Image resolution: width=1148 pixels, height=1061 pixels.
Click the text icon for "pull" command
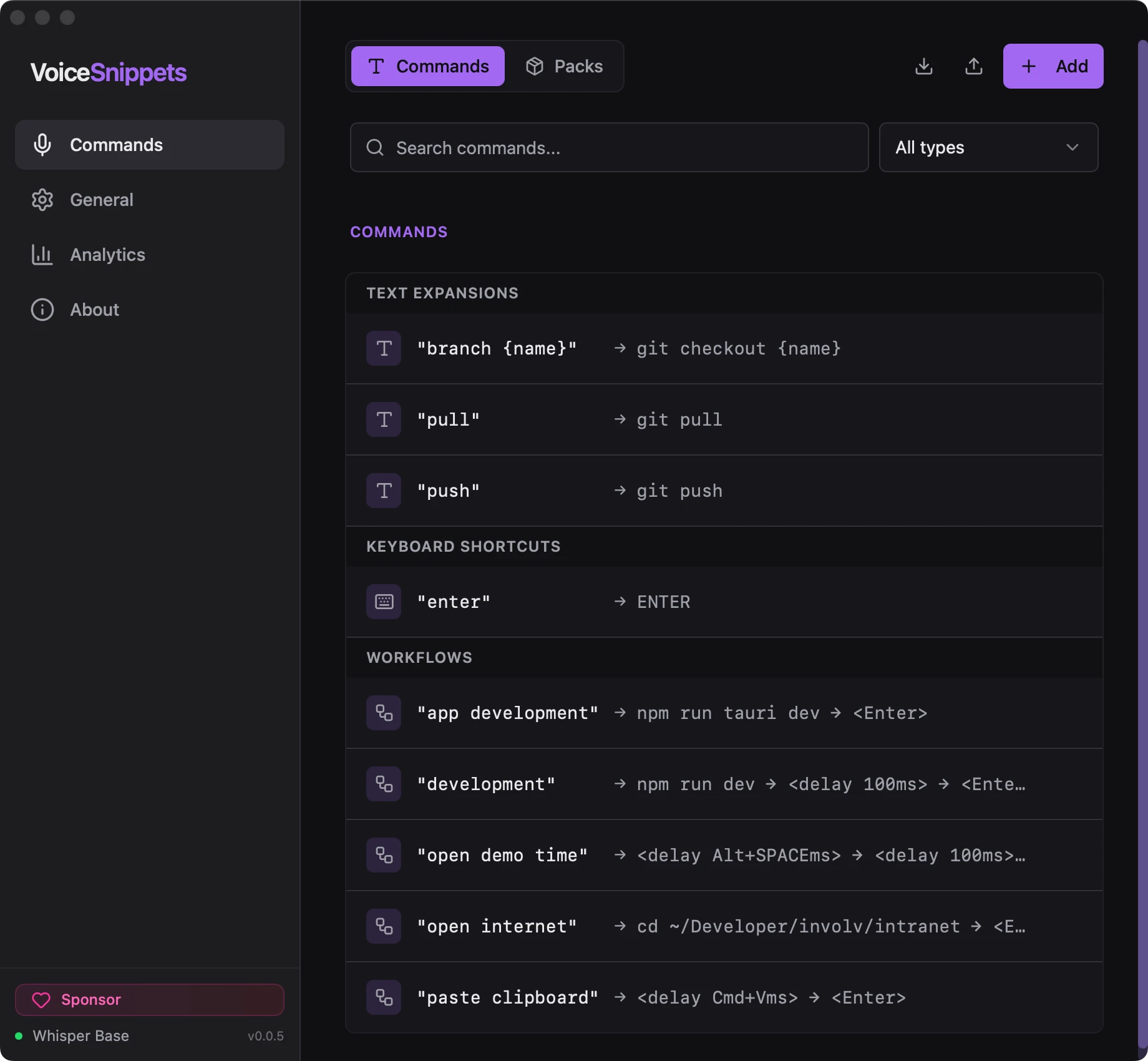pyautogui.click(x=384, y=419)
